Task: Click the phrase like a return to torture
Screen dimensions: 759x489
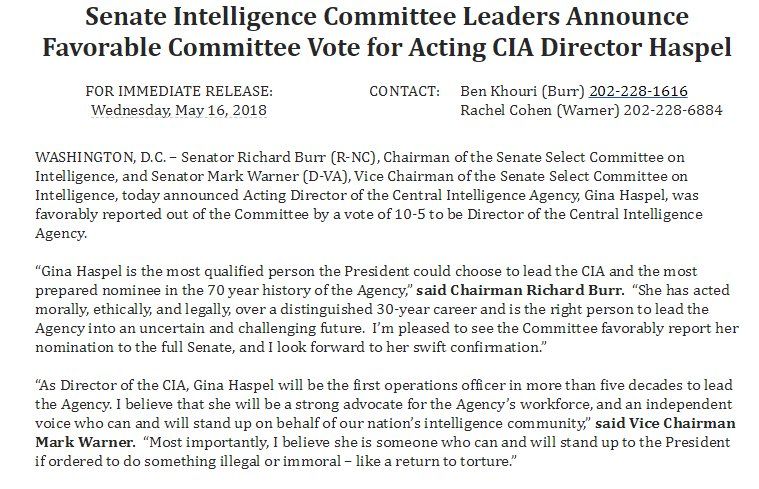Action: [x=434, y=461]
